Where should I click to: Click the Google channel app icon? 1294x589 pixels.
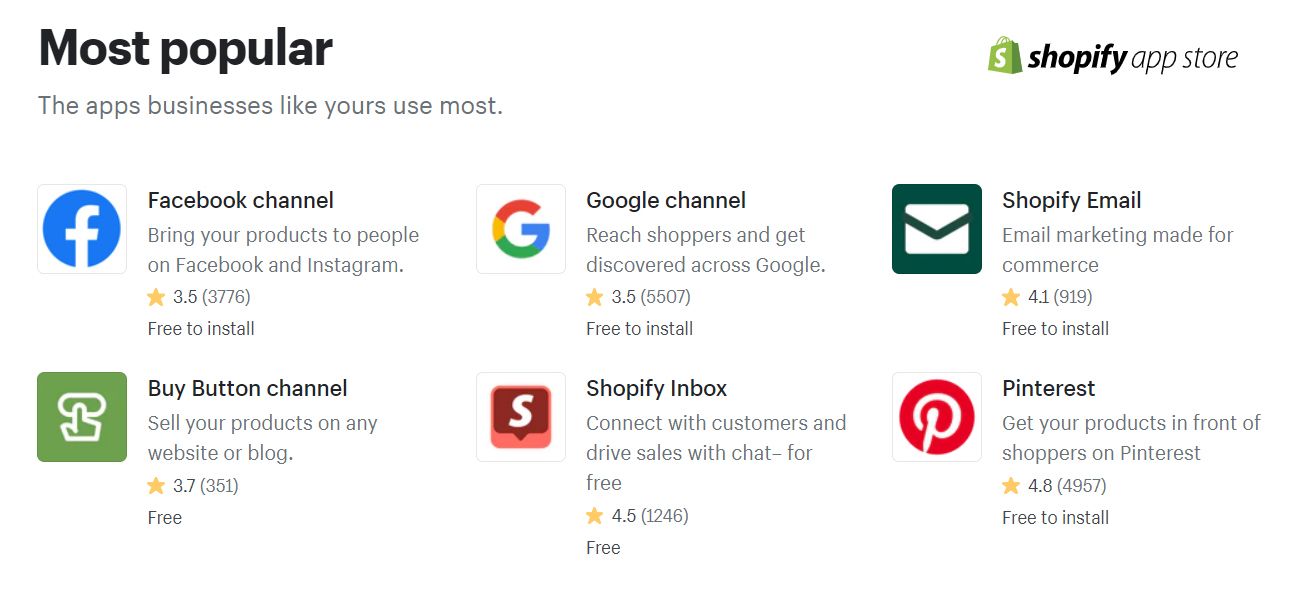520,228
